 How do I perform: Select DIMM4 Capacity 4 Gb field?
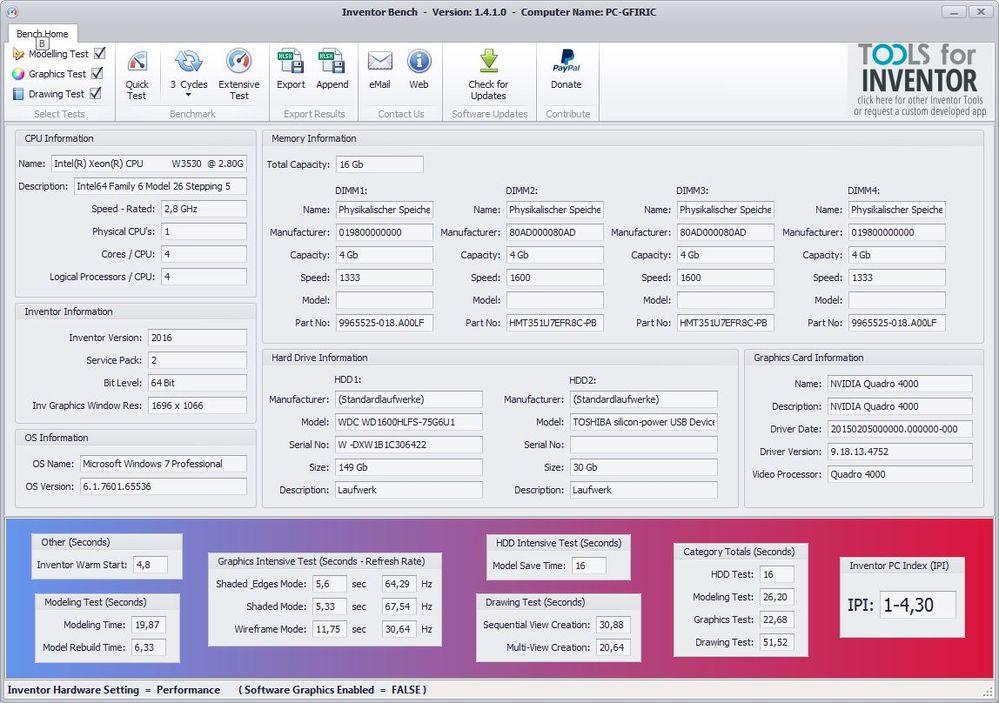click(x=897, y=255)
